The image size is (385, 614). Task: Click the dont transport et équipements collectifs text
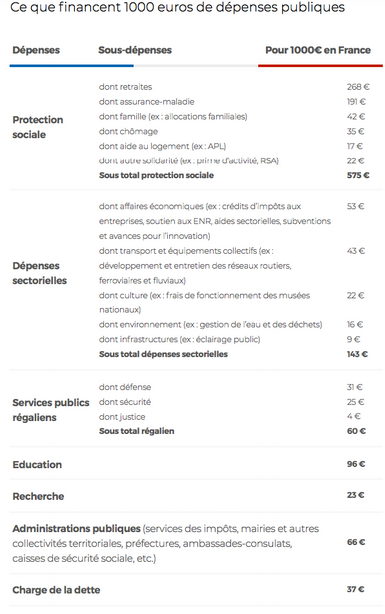click(195, 265)
